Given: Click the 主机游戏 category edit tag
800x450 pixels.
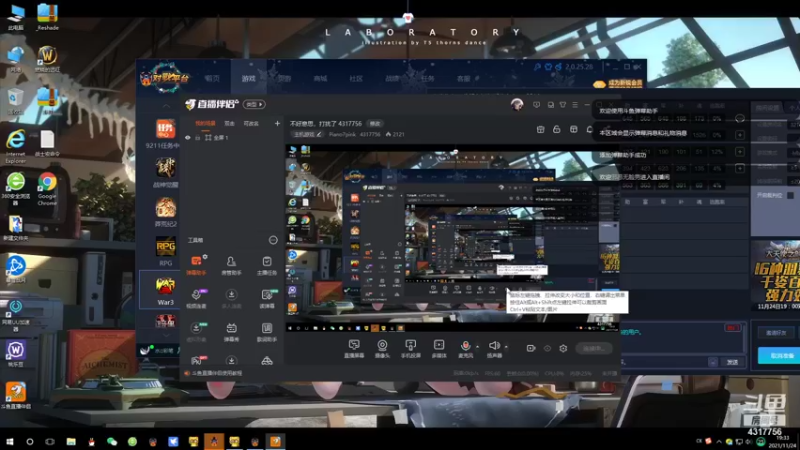Looking at the screenshot, I should [308, 135].
